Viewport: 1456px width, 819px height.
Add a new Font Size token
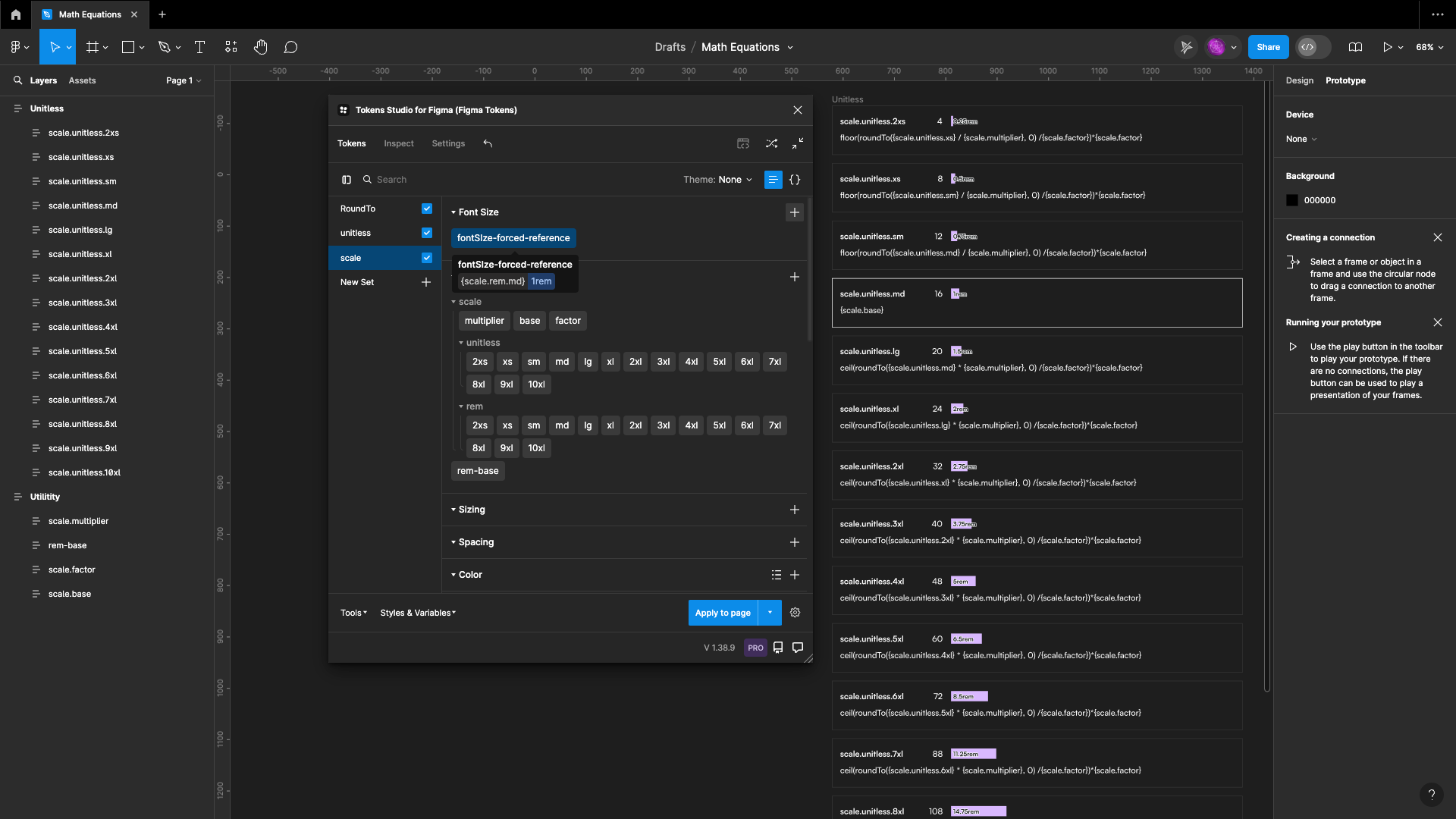[795, 212]
